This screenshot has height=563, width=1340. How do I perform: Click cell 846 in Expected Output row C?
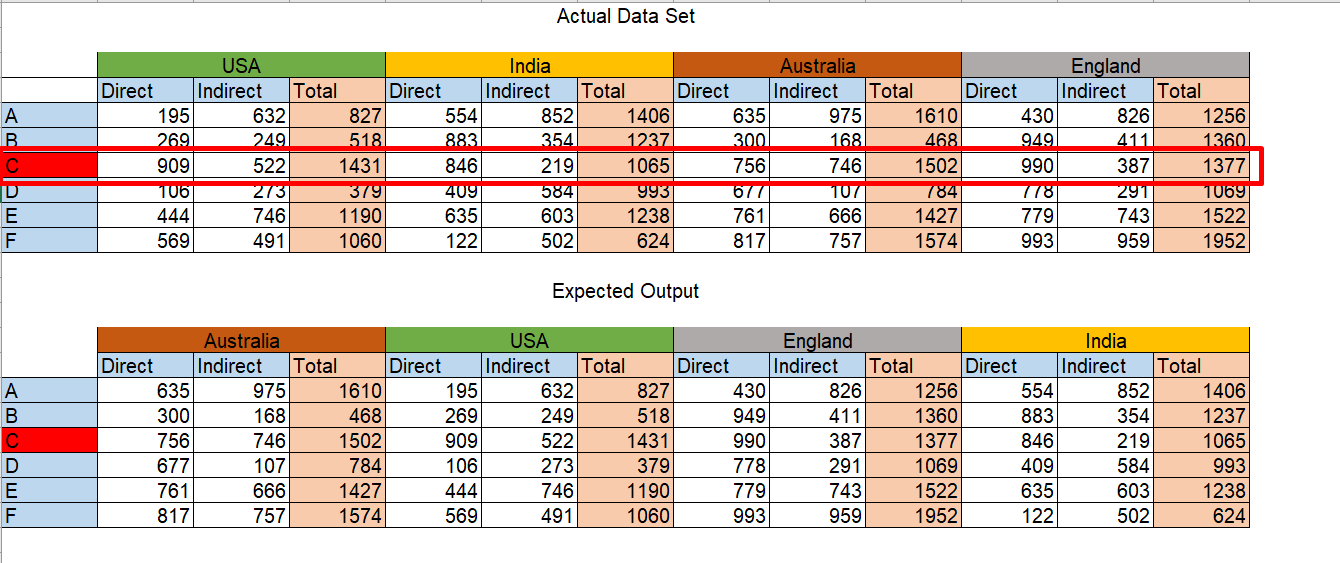click(1009, 440)
